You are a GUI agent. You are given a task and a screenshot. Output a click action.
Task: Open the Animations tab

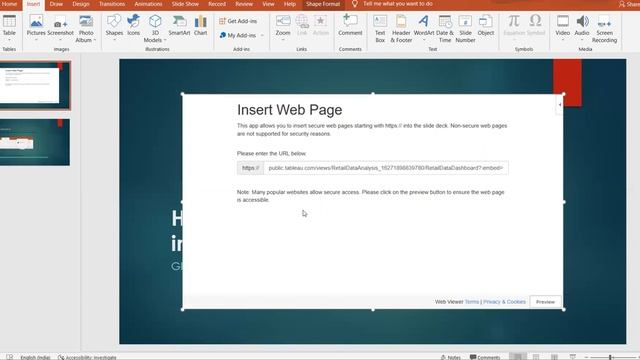point(148,4)
